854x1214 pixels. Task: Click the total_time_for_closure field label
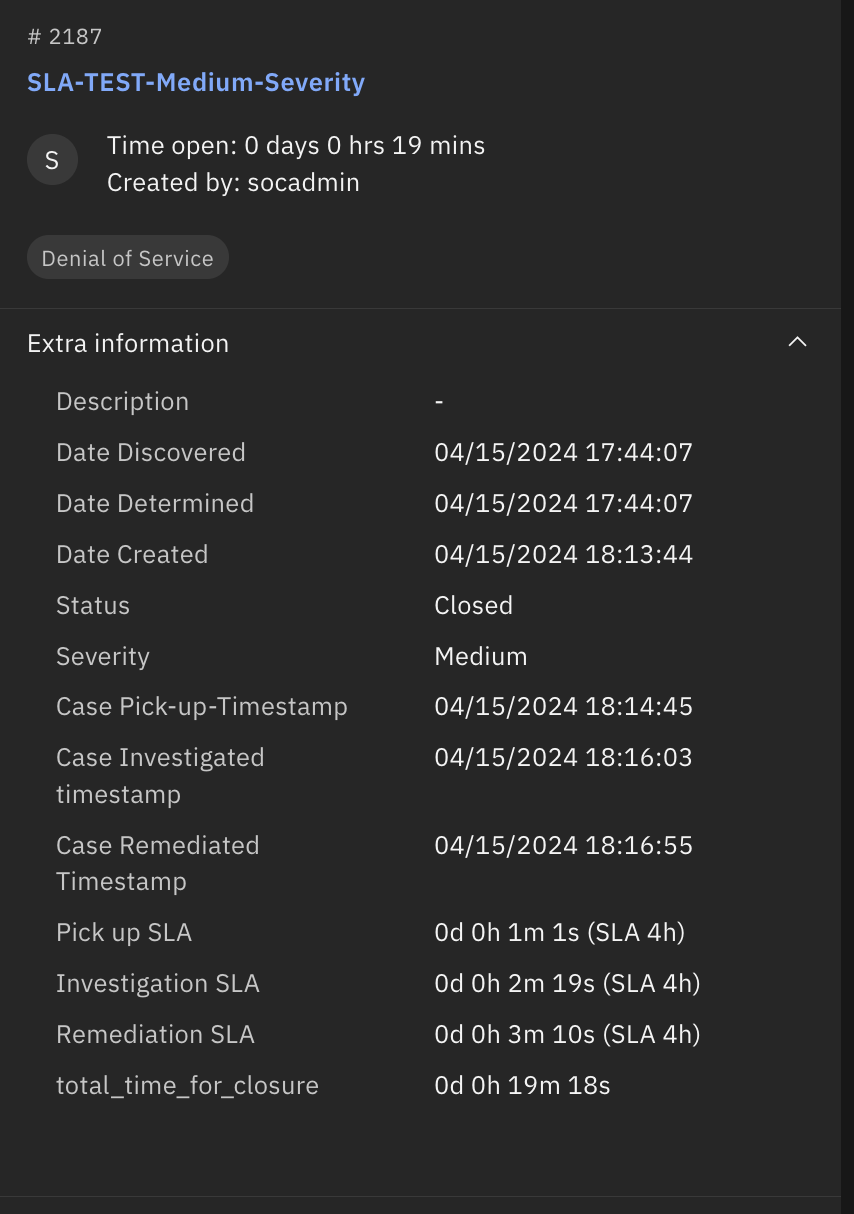pyautogui.click(x=188, y=1085)
